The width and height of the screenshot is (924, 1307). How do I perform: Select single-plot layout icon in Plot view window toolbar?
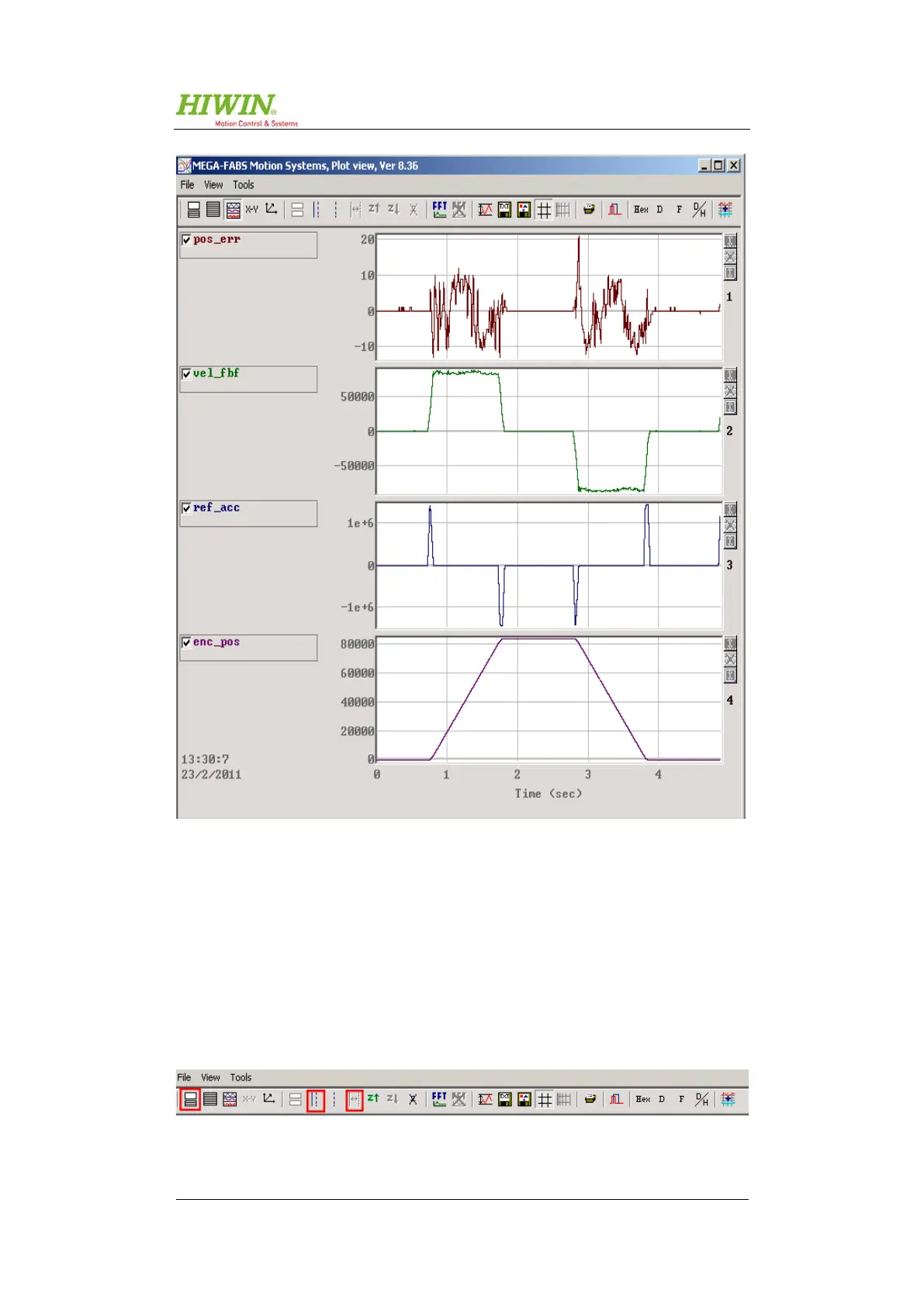[193, 210]
